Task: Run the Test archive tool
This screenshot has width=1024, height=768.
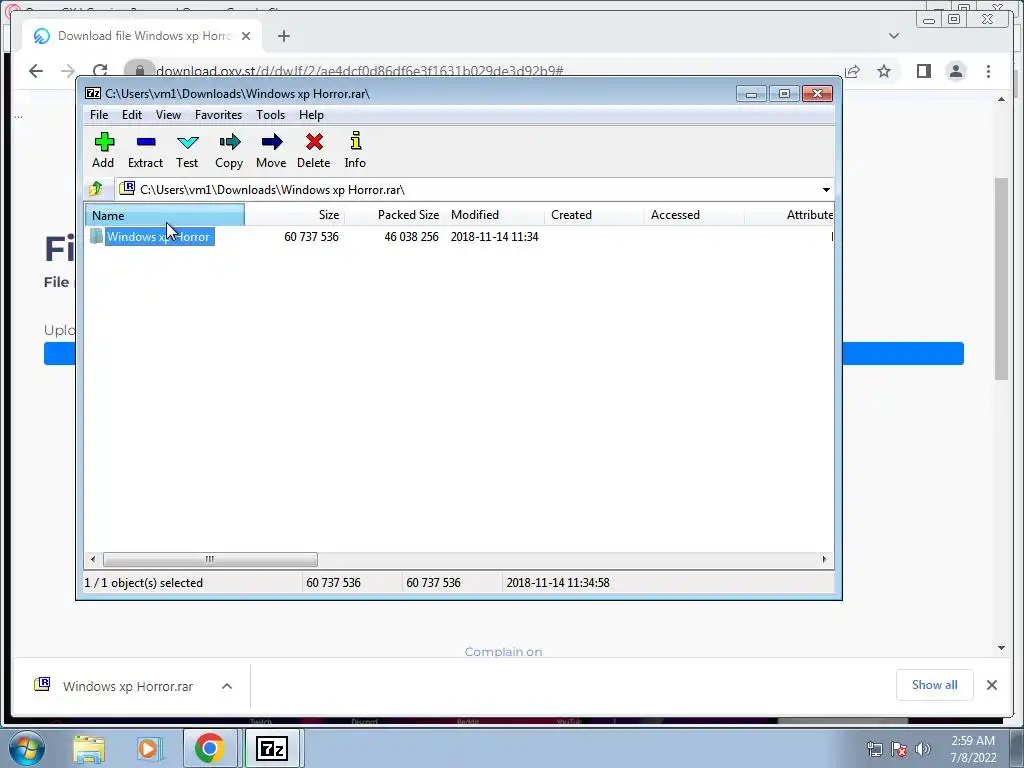Action: pos(187,150)
